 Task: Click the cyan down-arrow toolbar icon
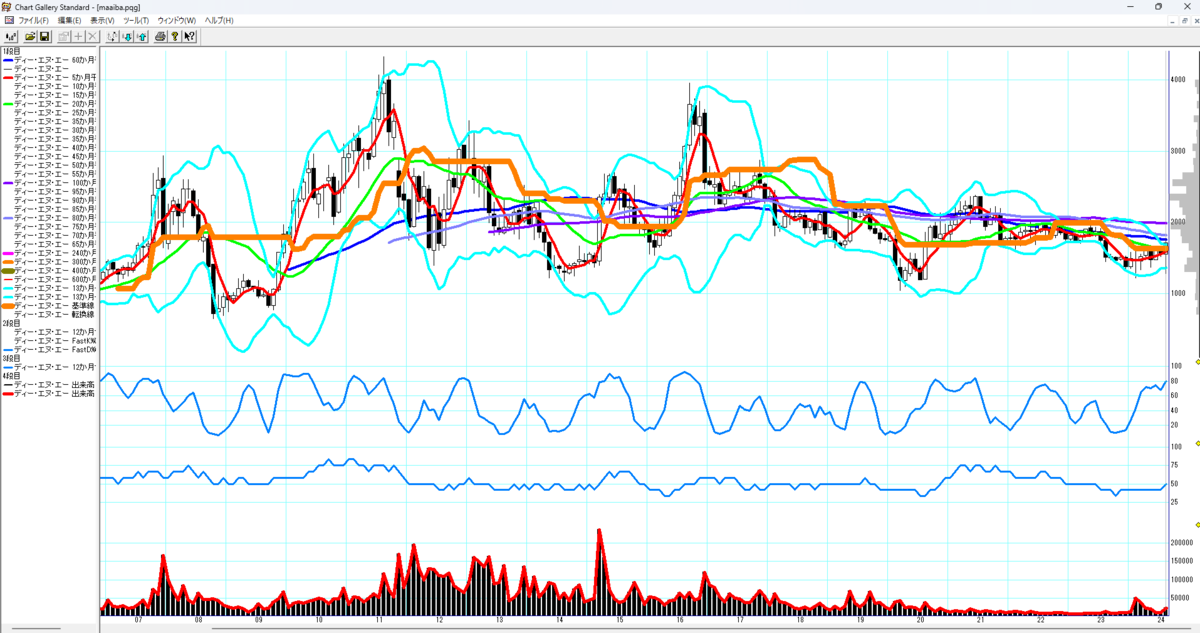(x=127, y=36)
